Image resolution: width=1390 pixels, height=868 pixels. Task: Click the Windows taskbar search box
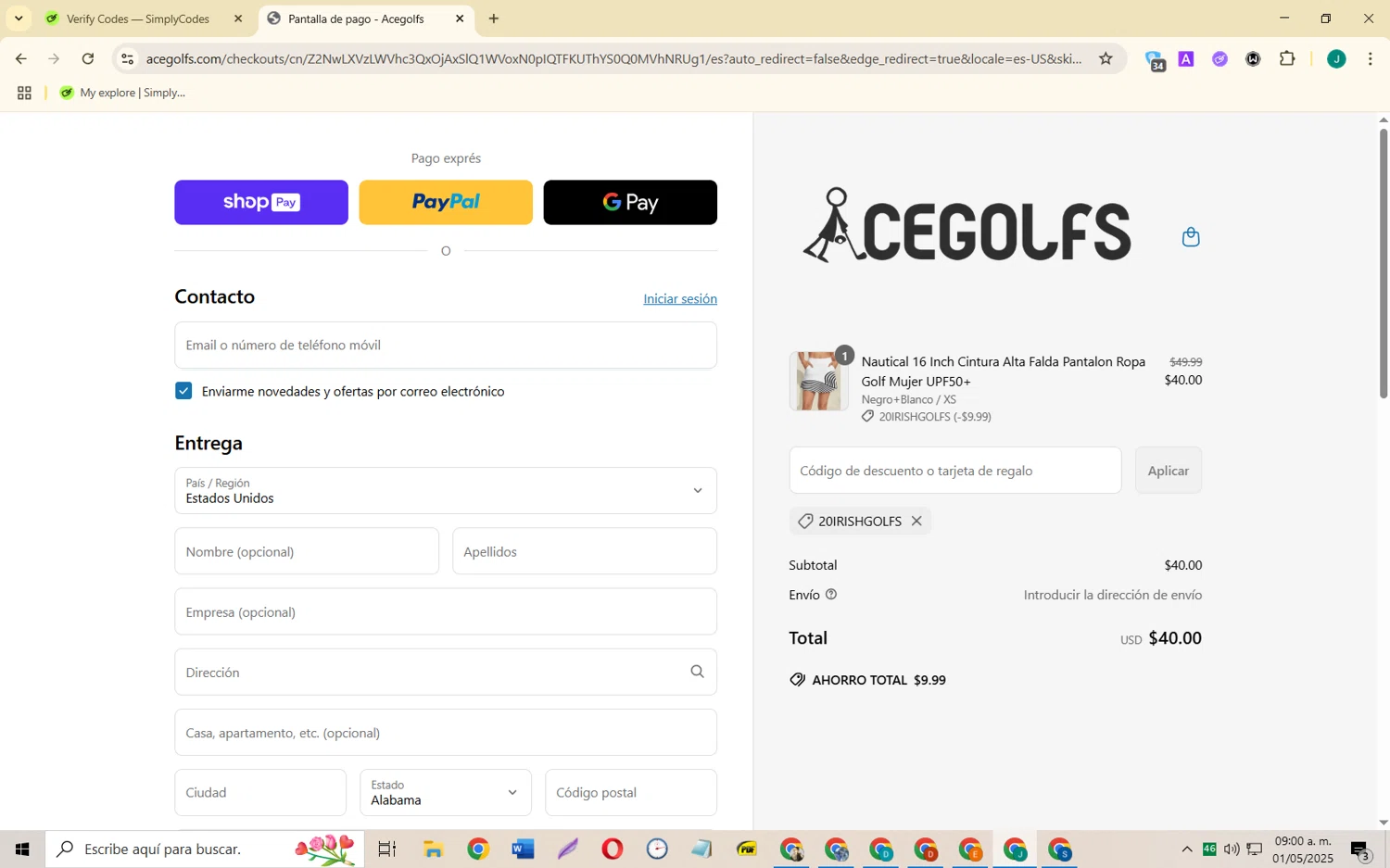click(204, 849)
